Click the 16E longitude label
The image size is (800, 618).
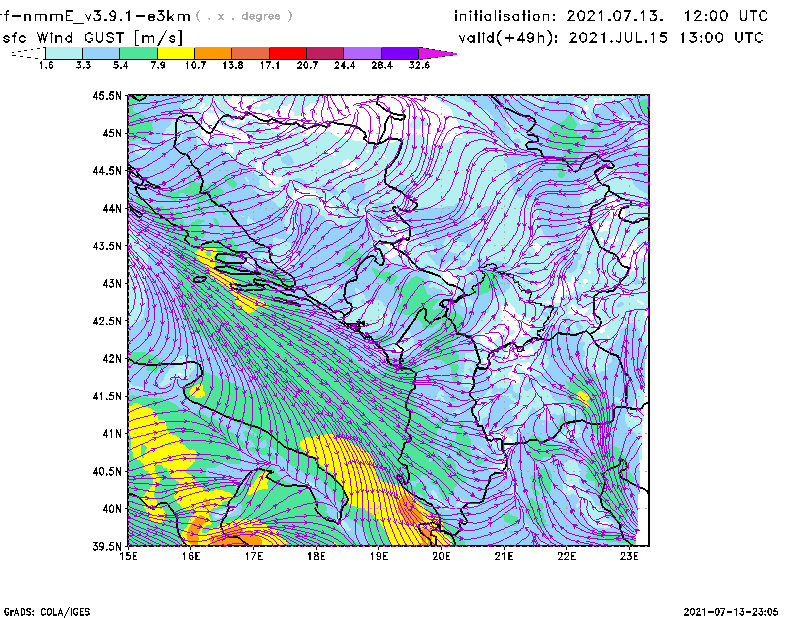pos(191,556)
